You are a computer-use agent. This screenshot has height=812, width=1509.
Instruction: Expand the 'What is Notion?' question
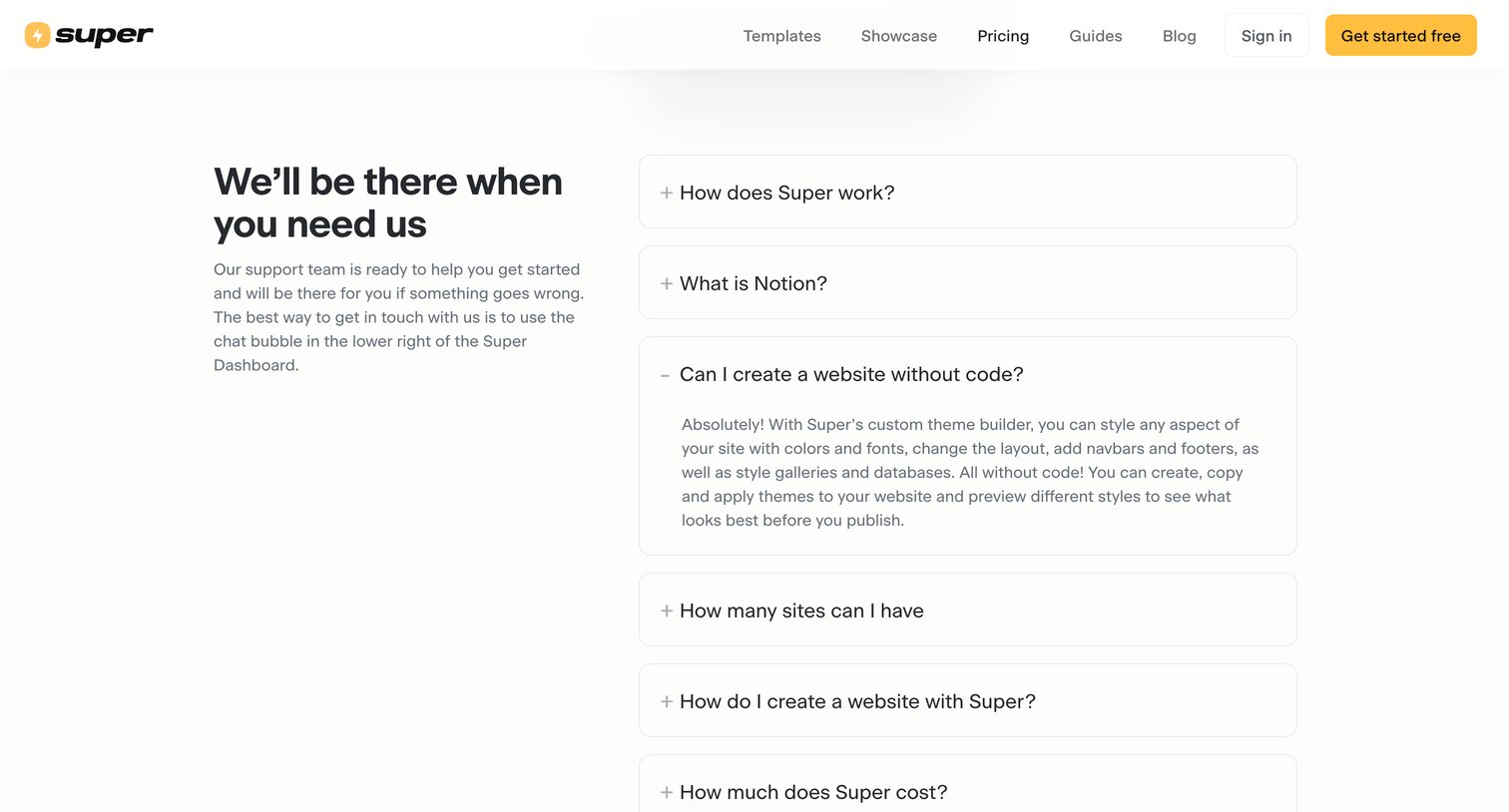(967, 282)
